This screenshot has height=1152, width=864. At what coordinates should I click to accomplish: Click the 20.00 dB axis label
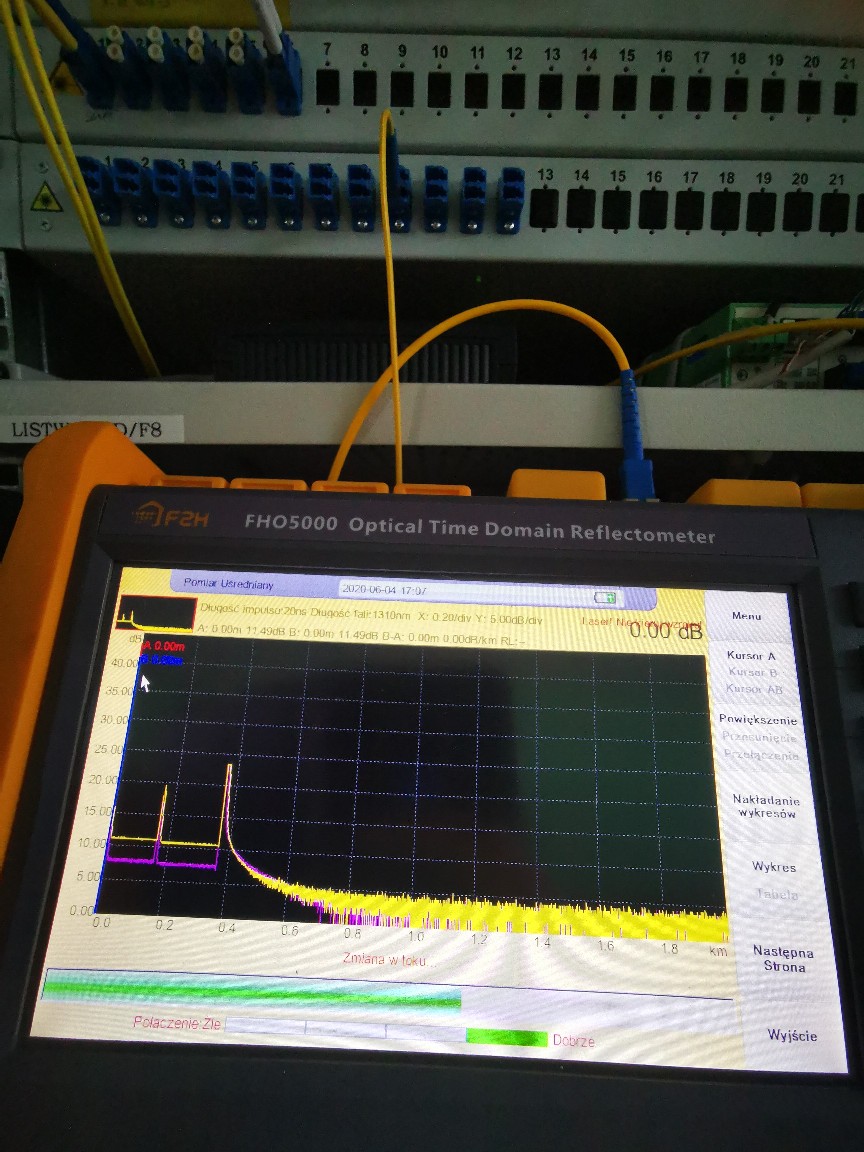(x=102, y=779)
